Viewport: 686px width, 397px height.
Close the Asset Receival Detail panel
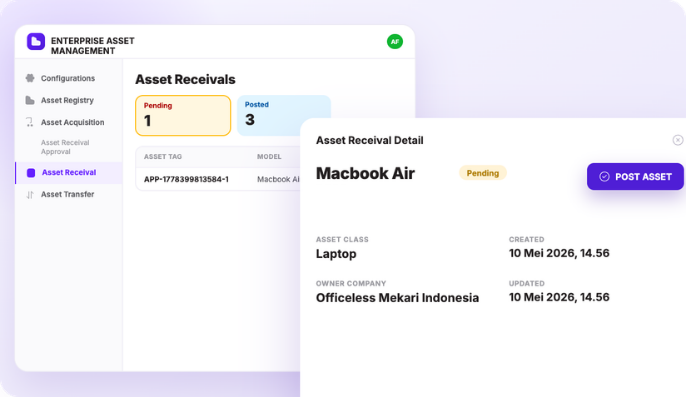[678, 140]
